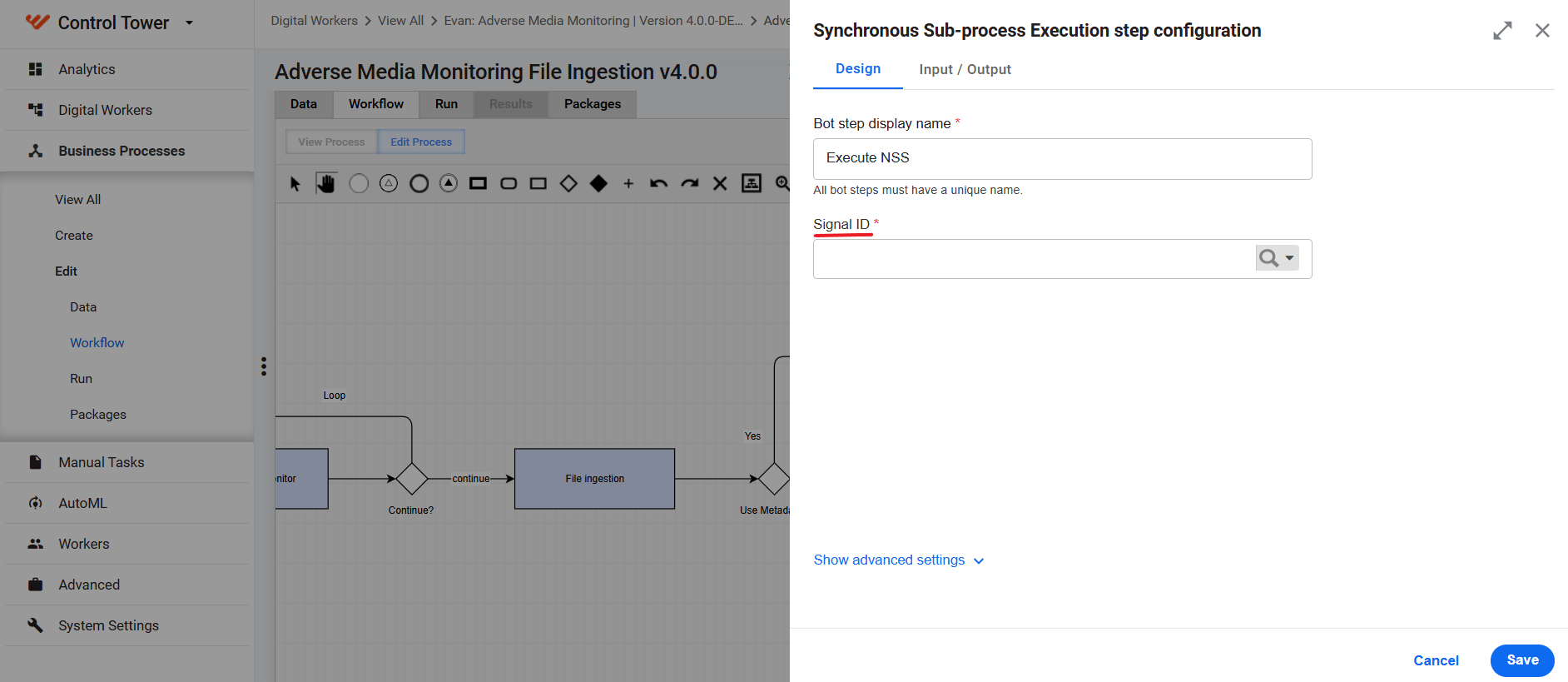Click the Digital Workers breadcrumb

(x=314, y=20)
